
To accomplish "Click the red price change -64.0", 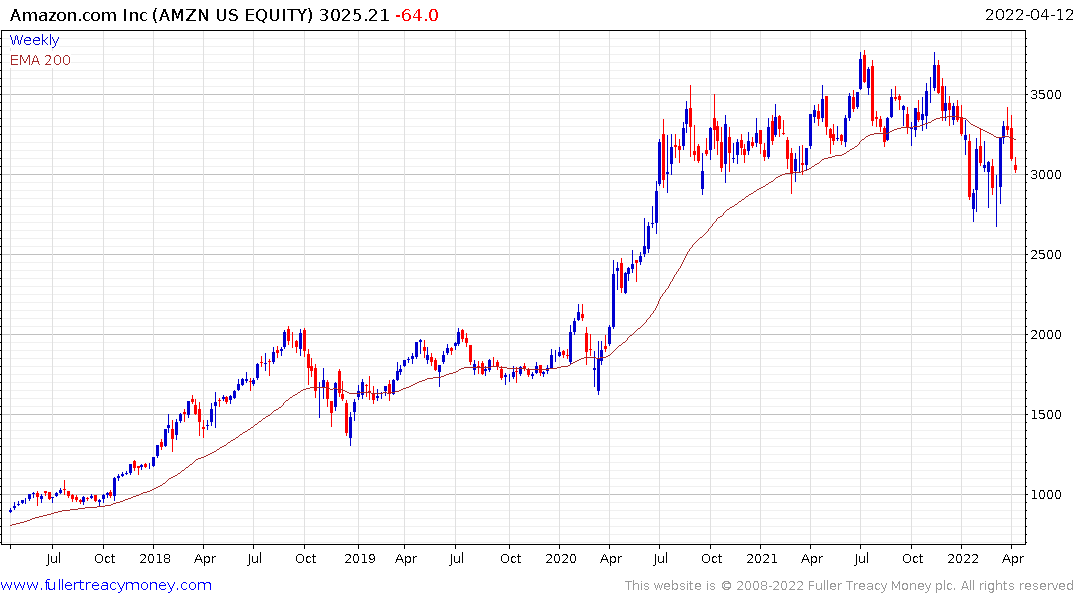I will pyautogui.click(x=417, y=15).
